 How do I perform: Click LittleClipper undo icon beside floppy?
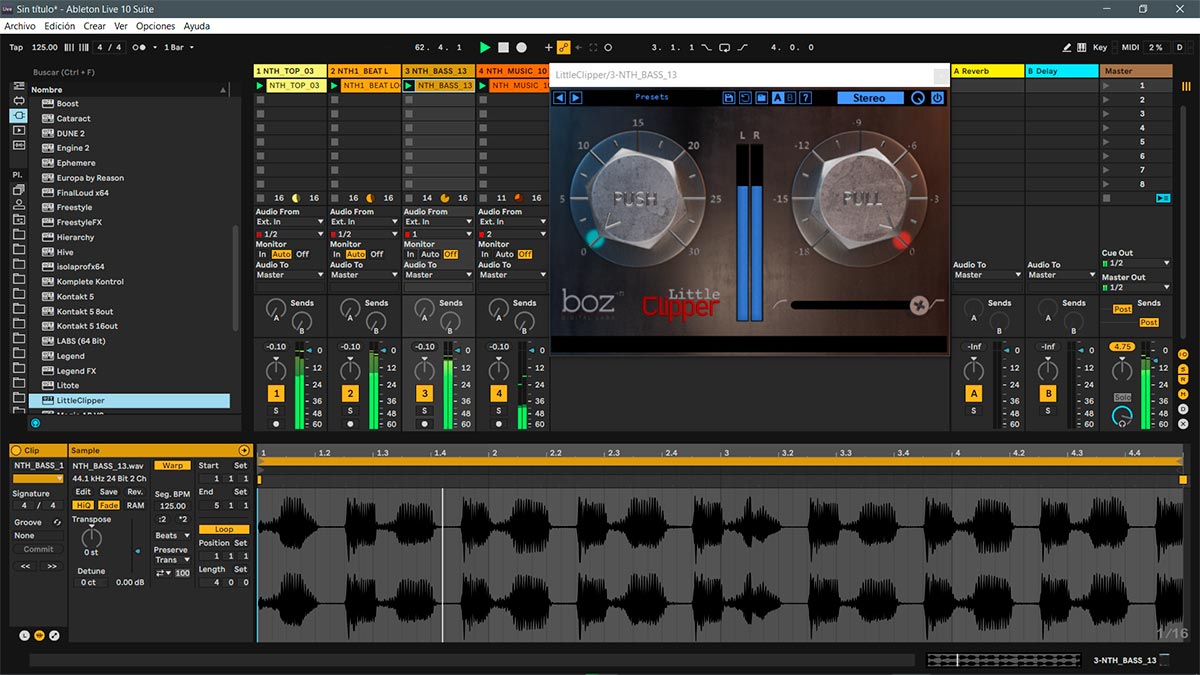coord(745,98)
